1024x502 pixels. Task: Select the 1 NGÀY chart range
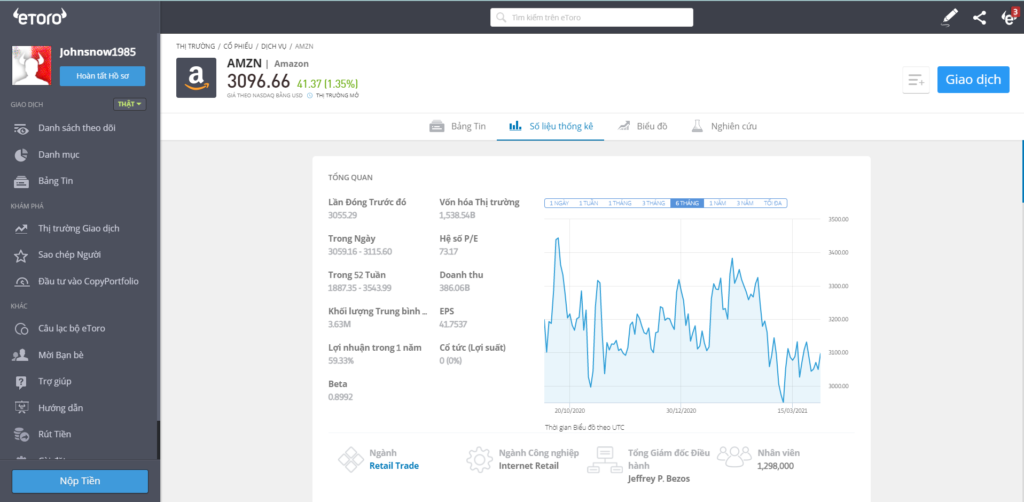(559, 203)
